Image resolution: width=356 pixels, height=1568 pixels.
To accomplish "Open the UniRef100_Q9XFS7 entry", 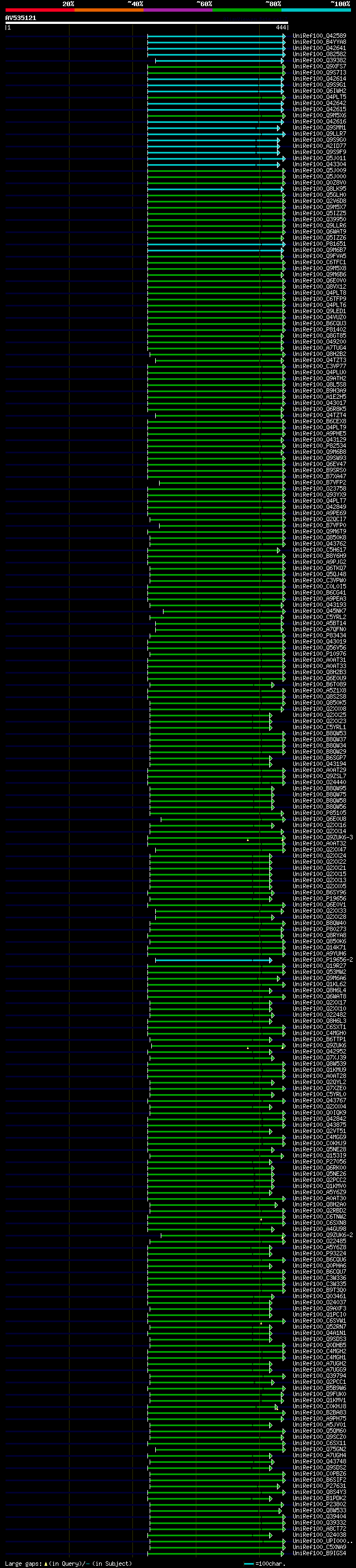I will pos(319,66).
